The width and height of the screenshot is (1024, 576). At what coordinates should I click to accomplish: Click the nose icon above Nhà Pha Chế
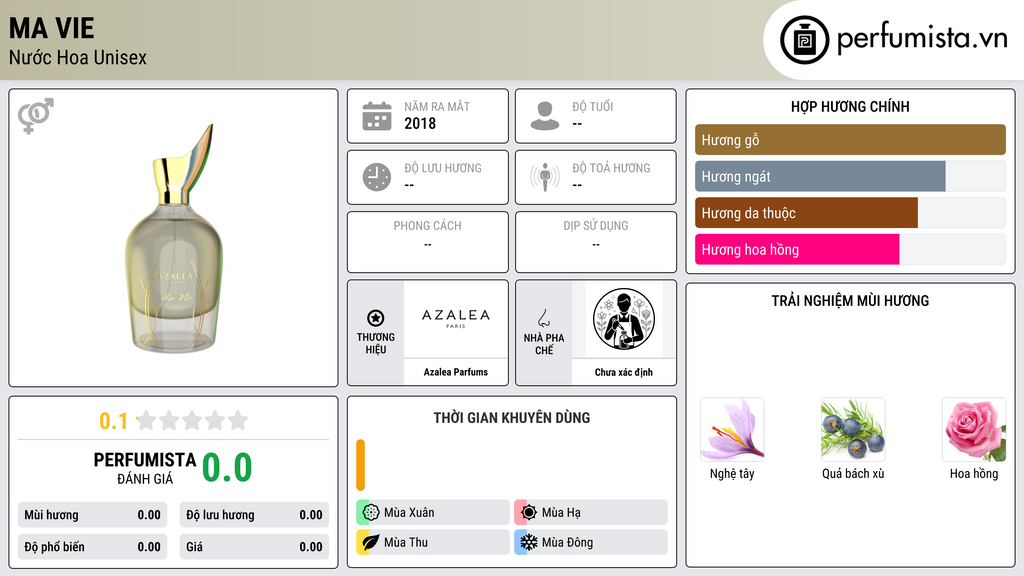543,318
